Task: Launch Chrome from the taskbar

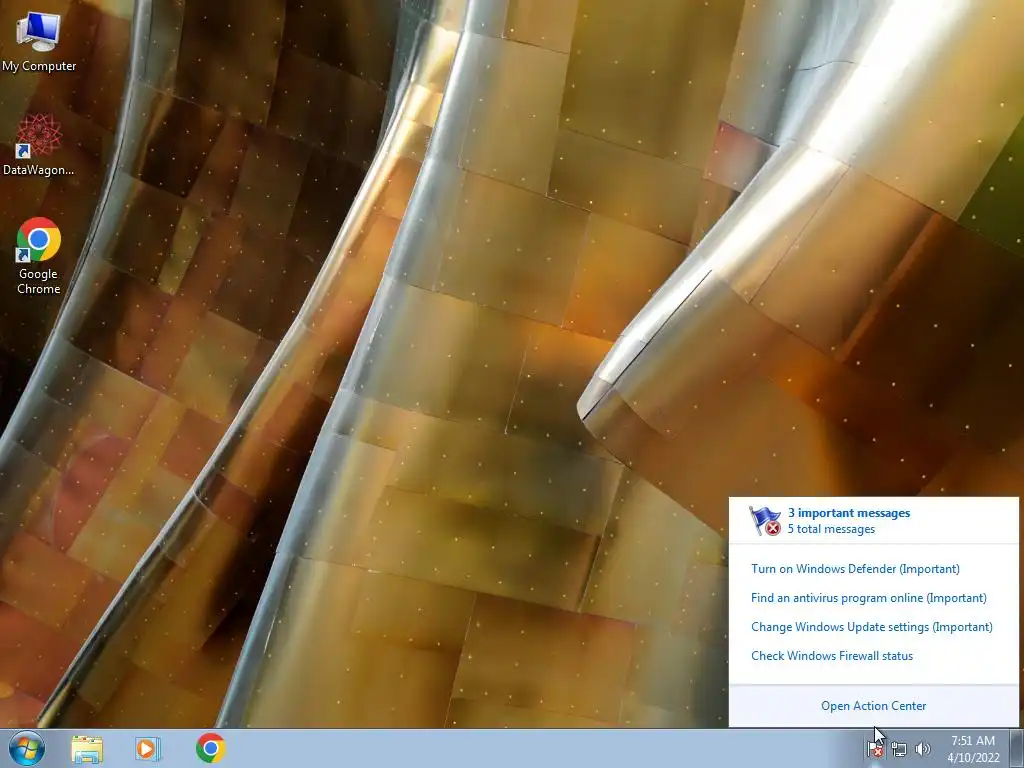Action: tap(210, 748)
